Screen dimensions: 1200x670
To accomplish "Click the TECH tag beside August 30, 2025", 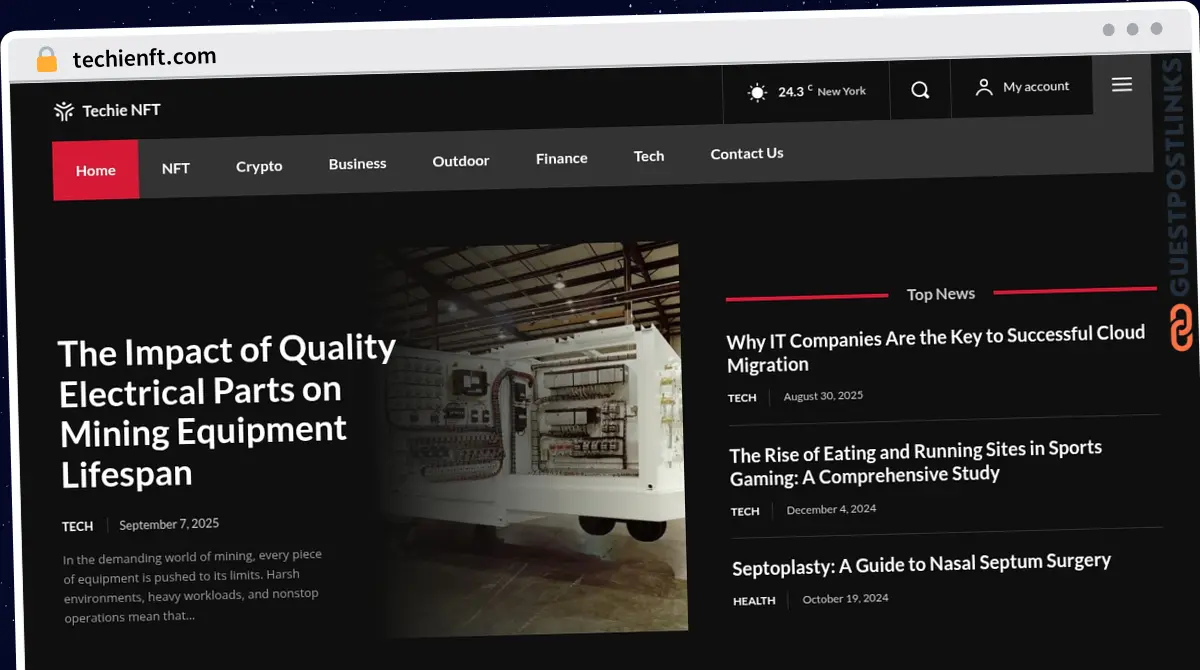I will [x=742, y=398].
